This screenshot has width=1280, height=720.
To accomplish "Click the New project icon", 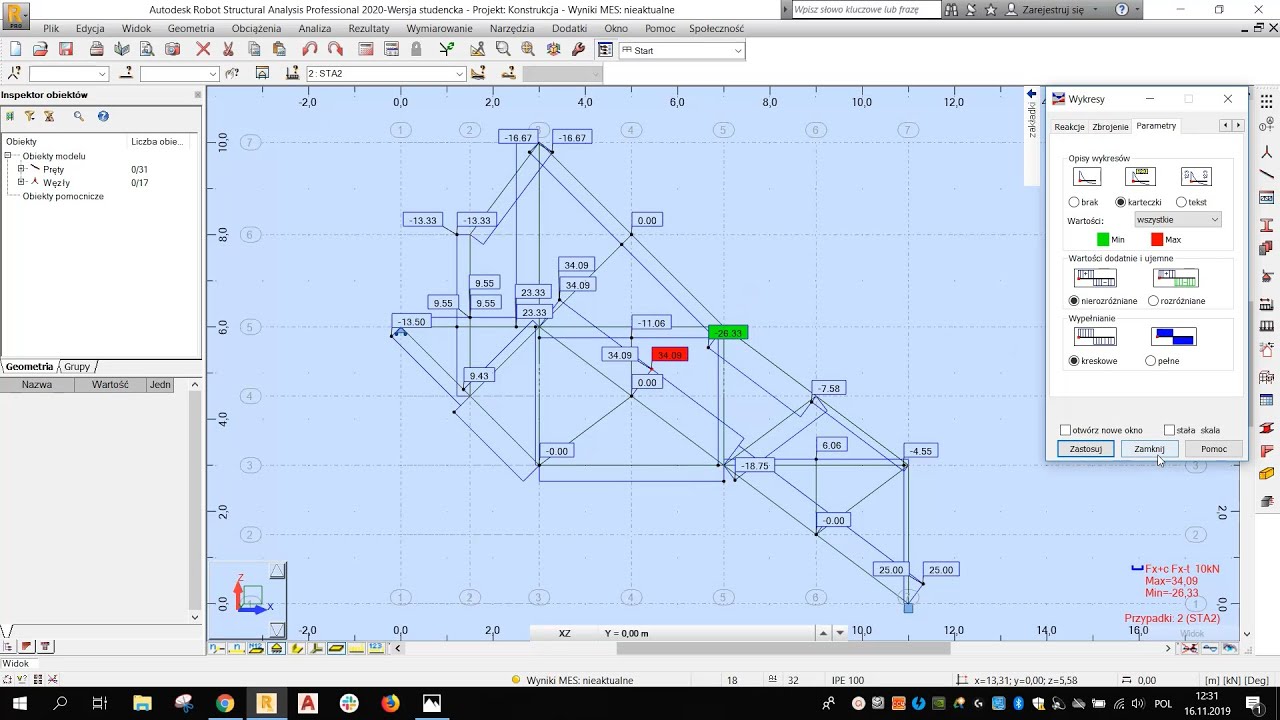I will pos(15,49).
